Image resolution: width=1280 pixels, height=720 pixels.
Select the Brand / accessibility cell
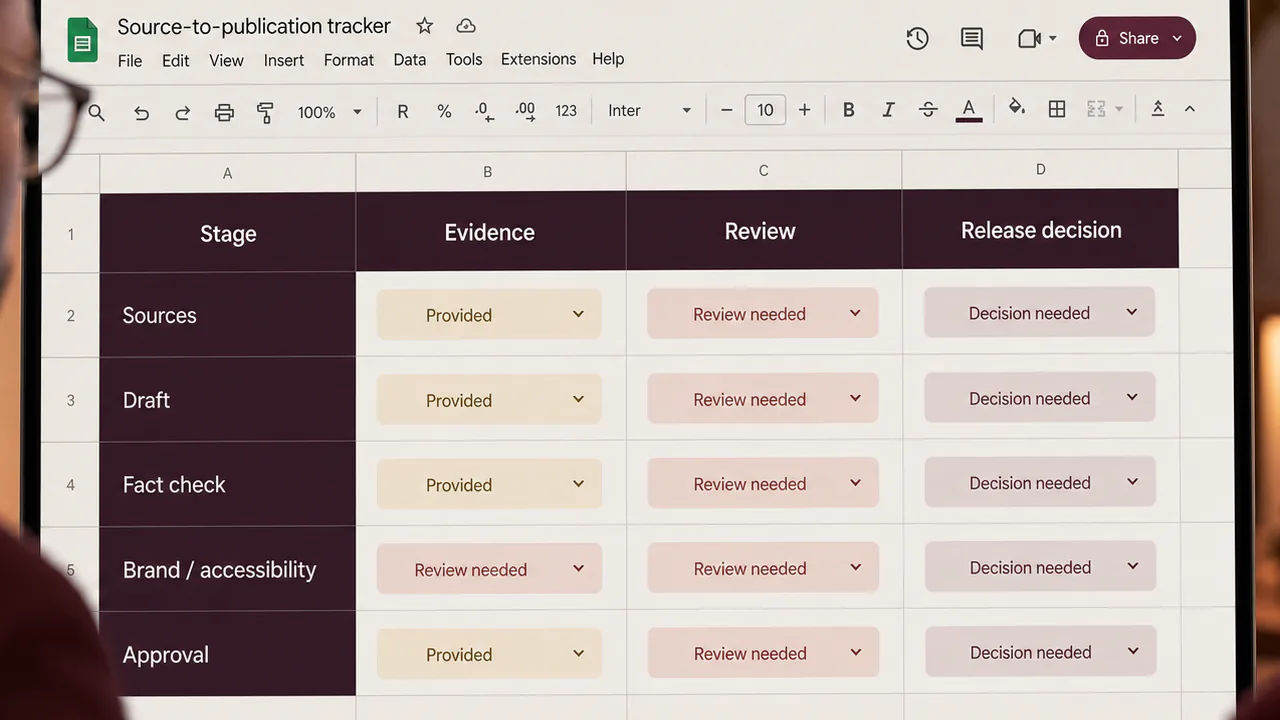tap(228, 570)
